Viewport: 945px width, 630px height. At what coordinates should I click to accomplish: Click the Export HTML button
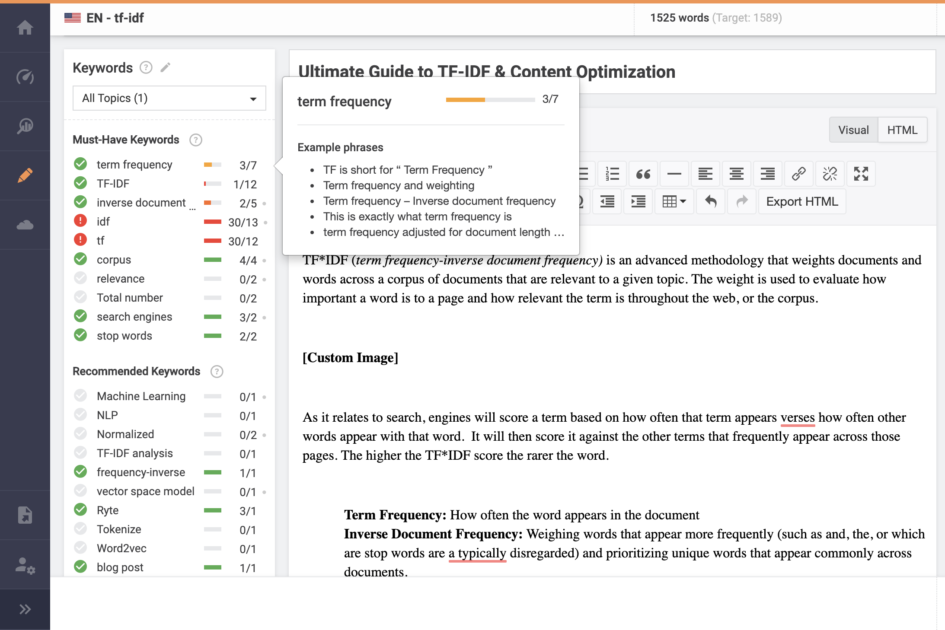(x=801, y=201)
